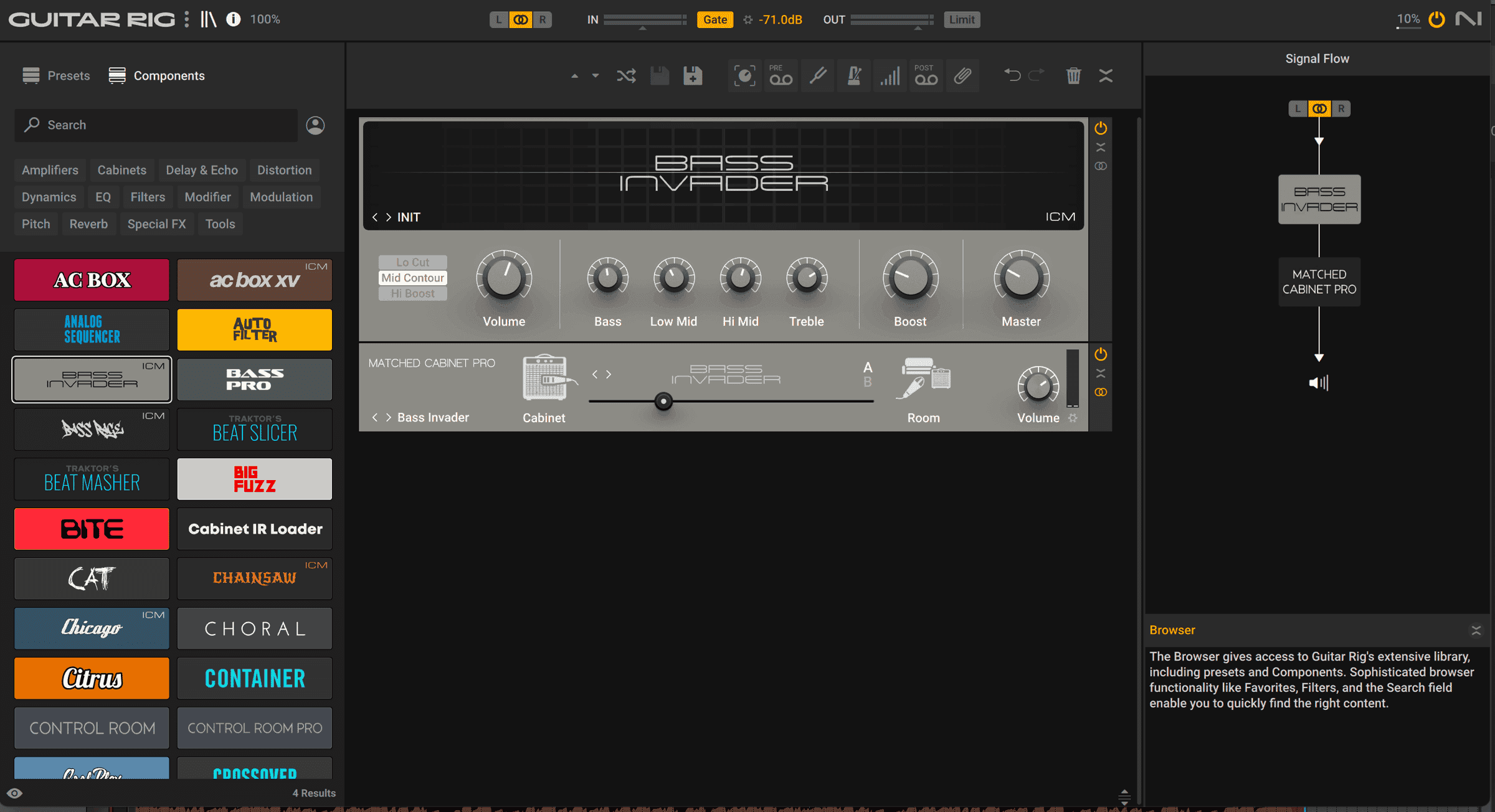Select the L input channel in header
The height and width of the screenshot is (812, 1495).
tap(498, 20)
